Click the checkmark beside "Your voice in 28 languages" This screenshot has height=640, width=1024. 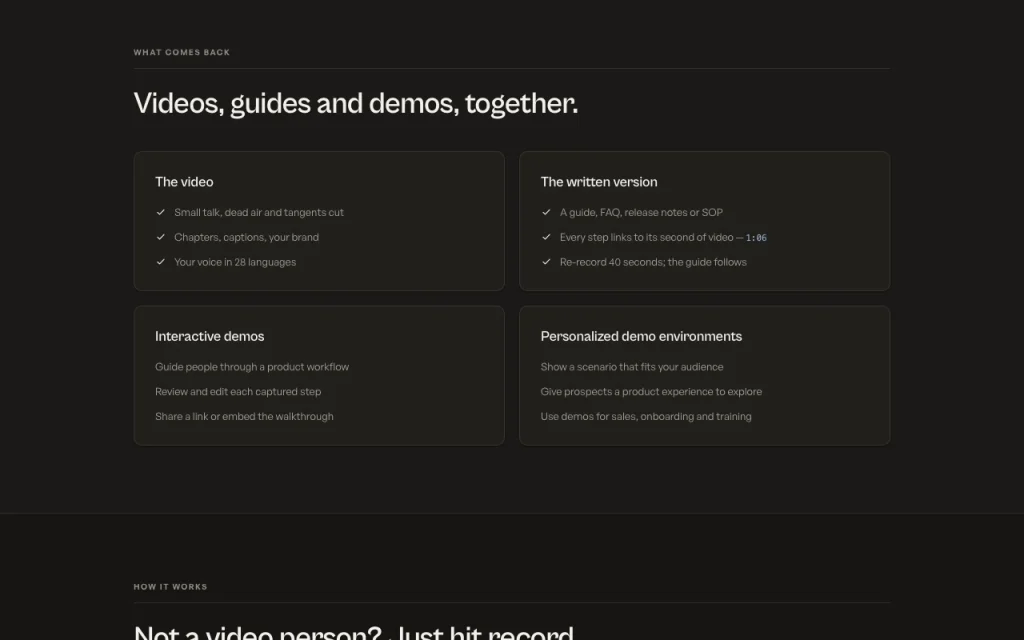tap(161, 262)
